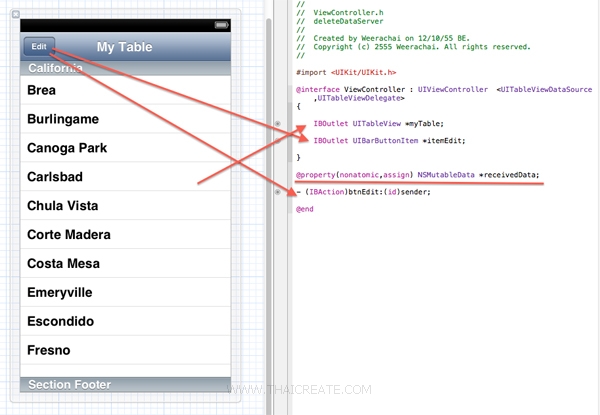Click the NSMutableData *receivedData property line

(417, 175)
